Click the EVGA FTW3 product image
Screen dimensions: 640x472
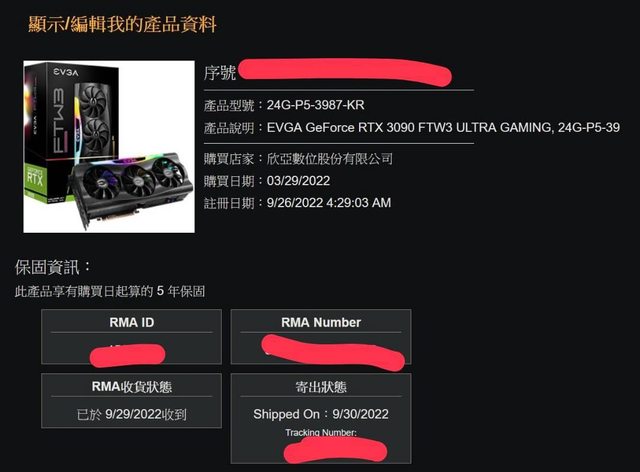(109, 147)
